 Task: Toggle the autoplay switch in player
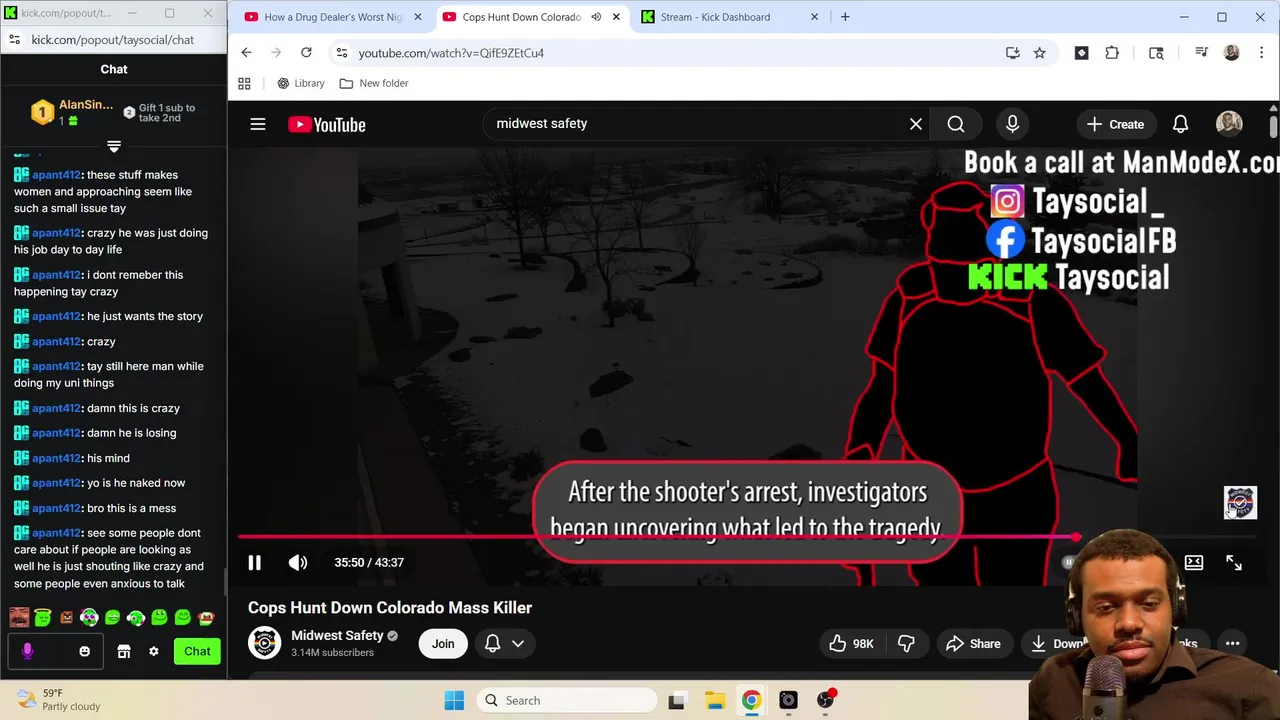click(x=1068, y=563)
